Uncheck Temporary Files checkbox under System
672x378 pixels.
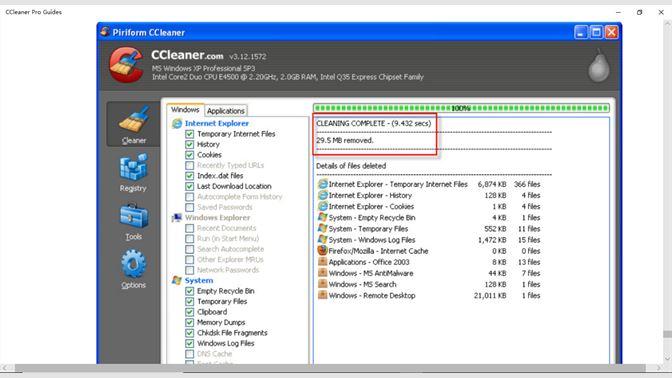pos(189,301)
